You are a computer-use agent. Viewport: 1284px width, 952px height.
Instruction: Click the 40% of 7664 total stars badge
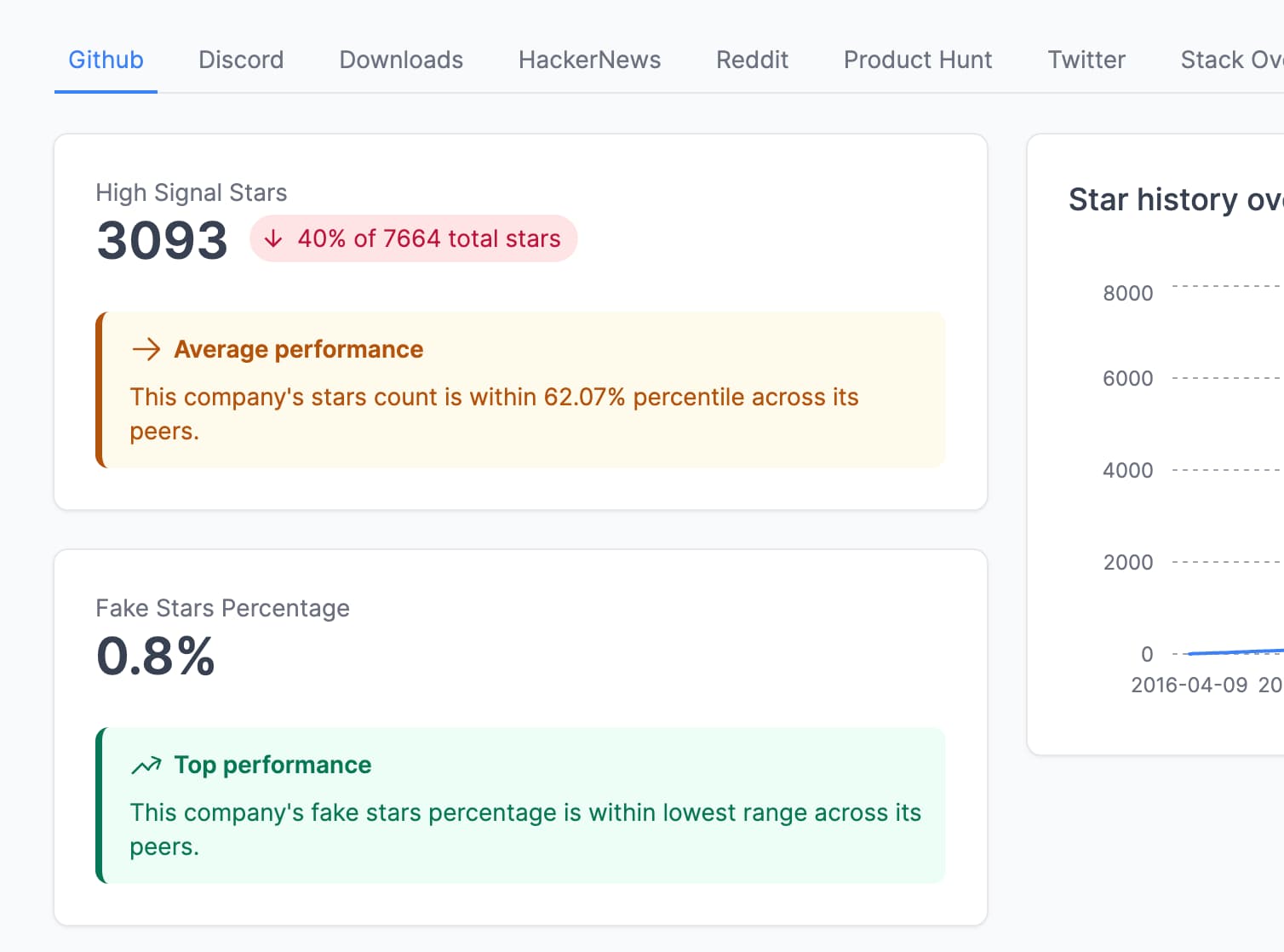[414, 238]
